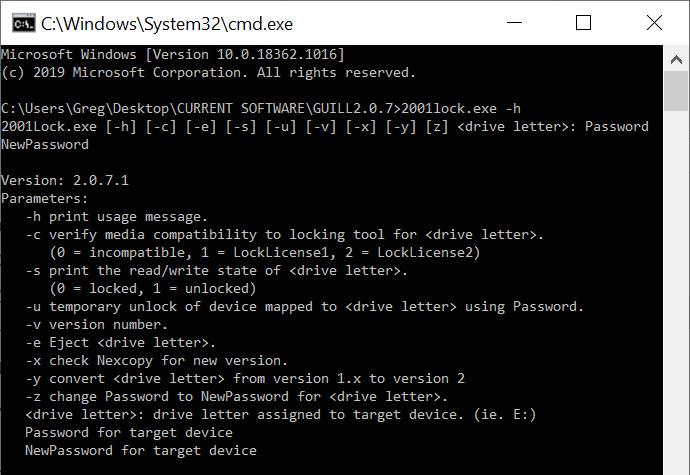The image size is (690, 475).
Task: Click the 'Parameters:' heading text
Action: pyautogui.click(x=45, y=198)
